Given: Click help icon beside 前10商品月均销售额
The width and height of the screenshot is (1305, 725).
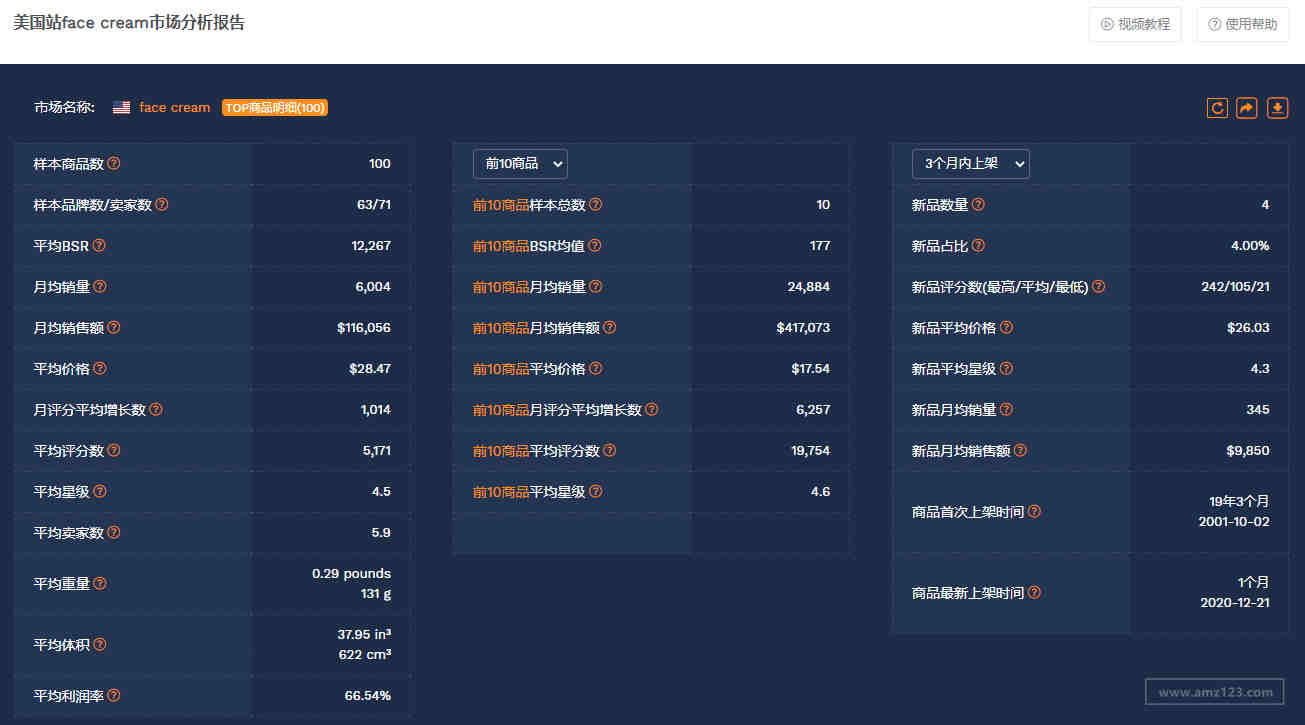Looking at the screenshot, I should click(x=610, y=328).
